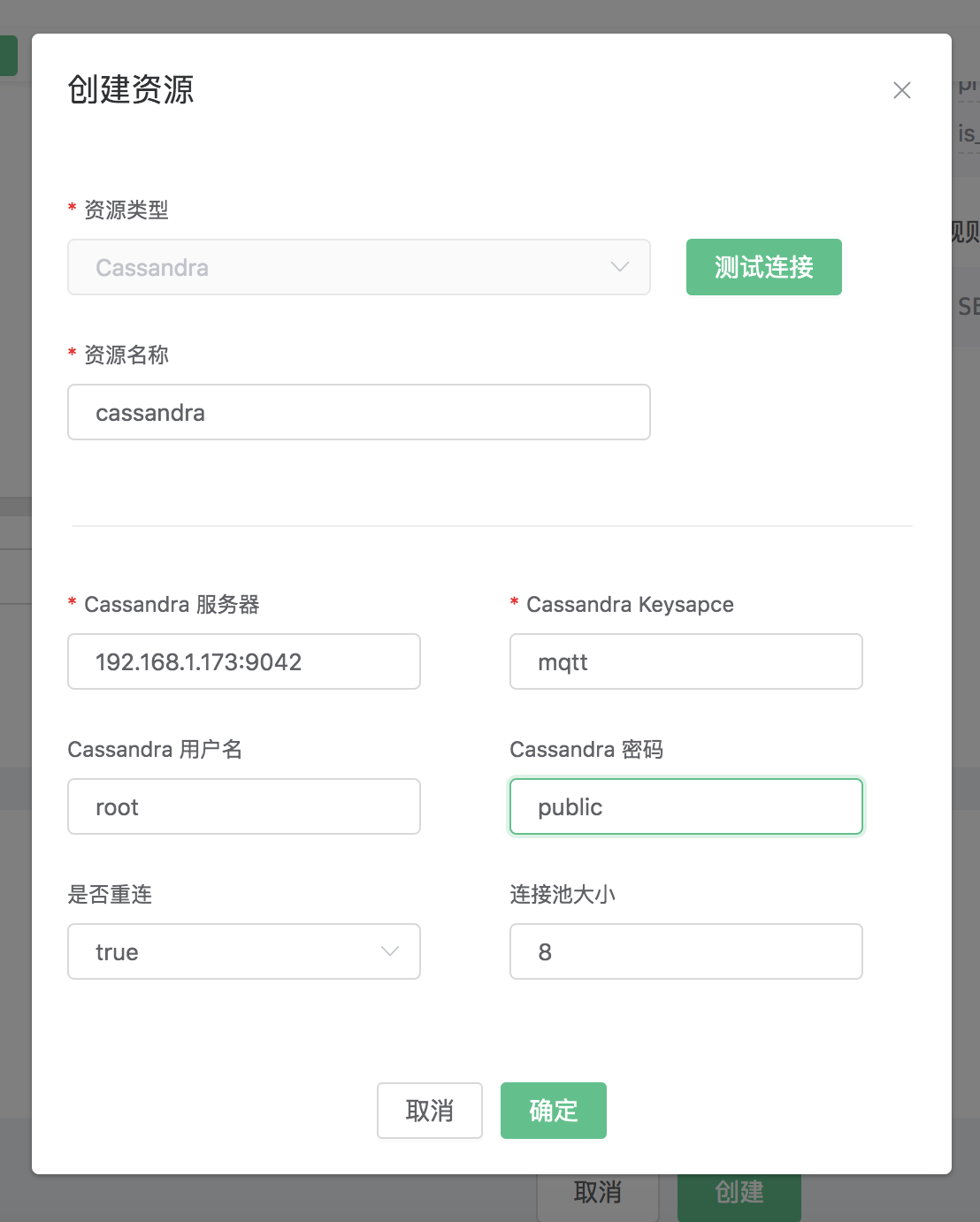Focus the 资源名称 input containing cassandra

[x=358, y=412]
